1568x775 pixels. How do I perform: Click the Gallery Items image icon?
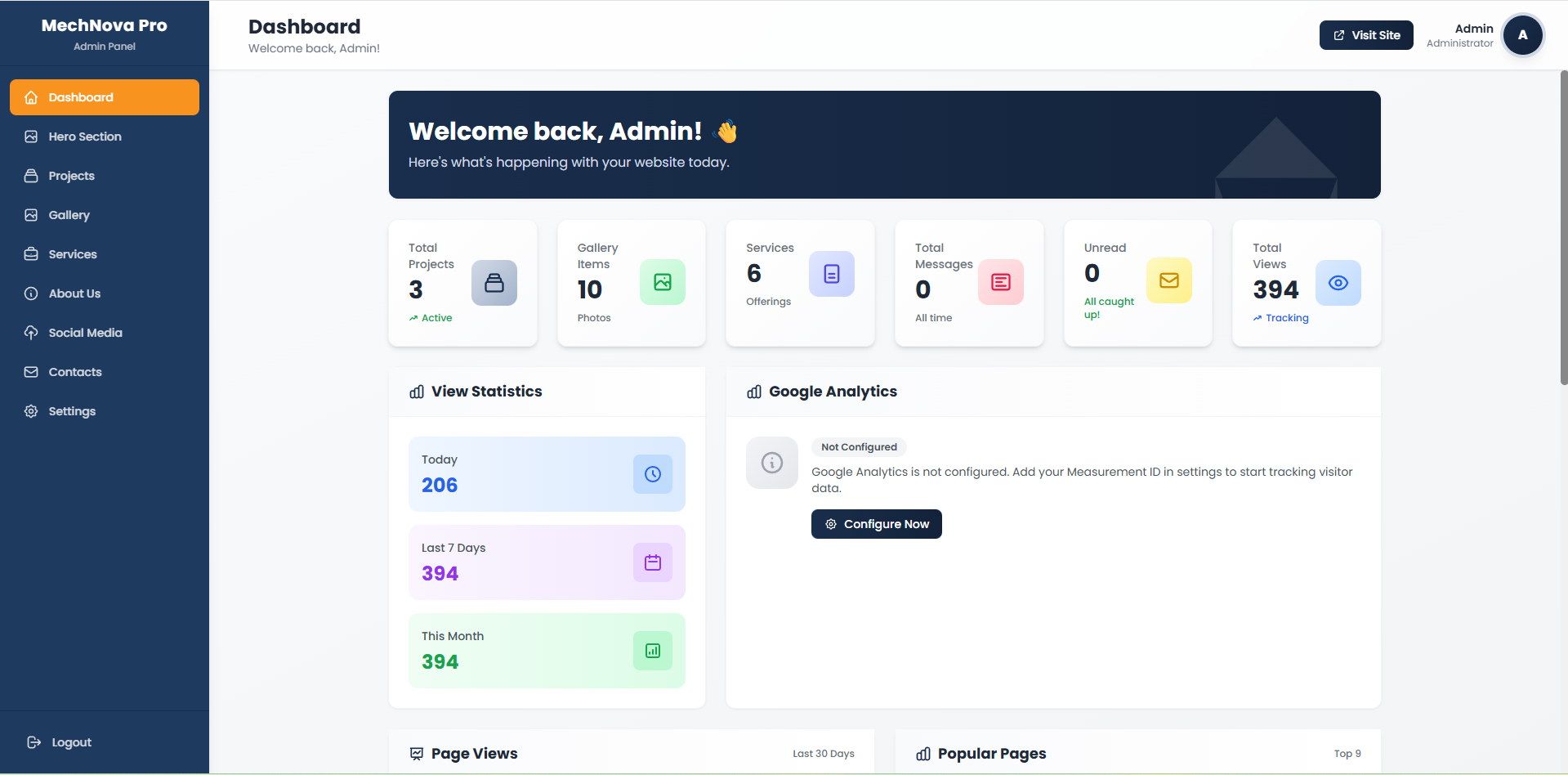click(662, 282)
